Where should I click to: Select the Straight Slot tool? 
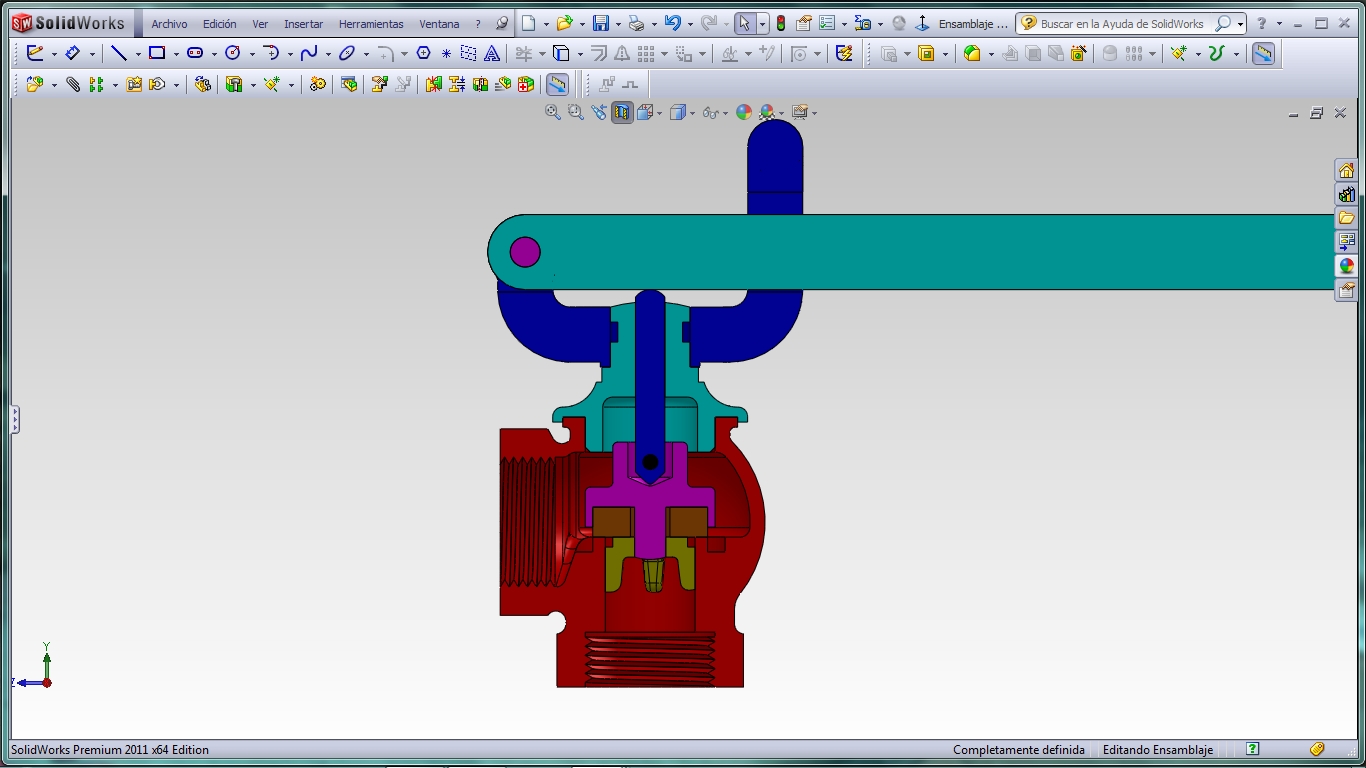[x=195, y=53]
